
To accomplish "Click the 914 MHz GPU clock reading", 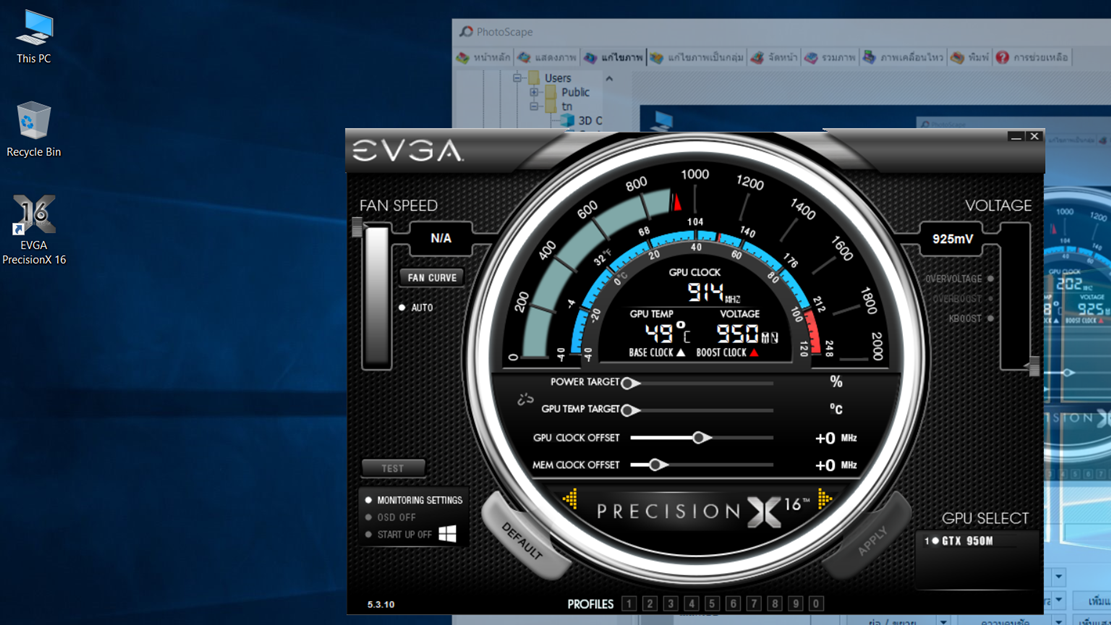I will [713, 292].
